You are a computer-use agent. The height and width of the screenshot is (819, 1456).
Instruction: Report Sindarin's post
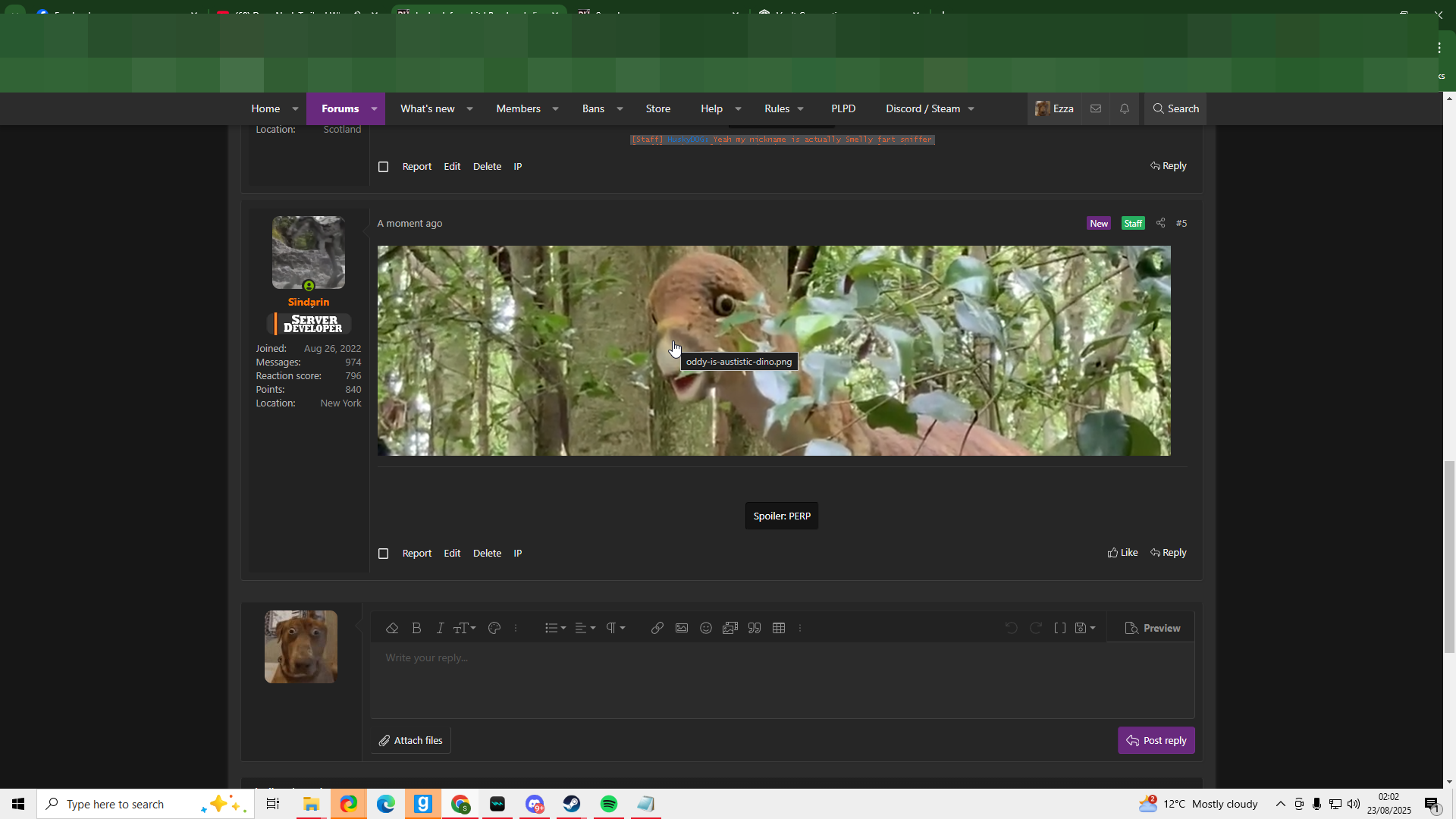[x=417, y=554]
